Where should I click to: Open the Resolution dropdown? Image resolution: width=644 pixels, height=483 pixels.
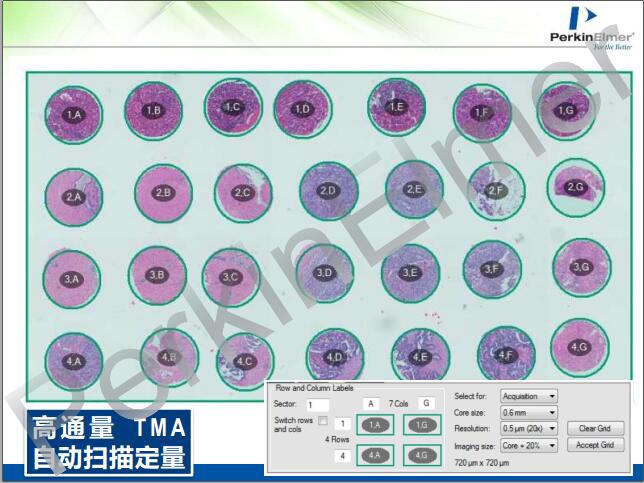pos(529,428)
